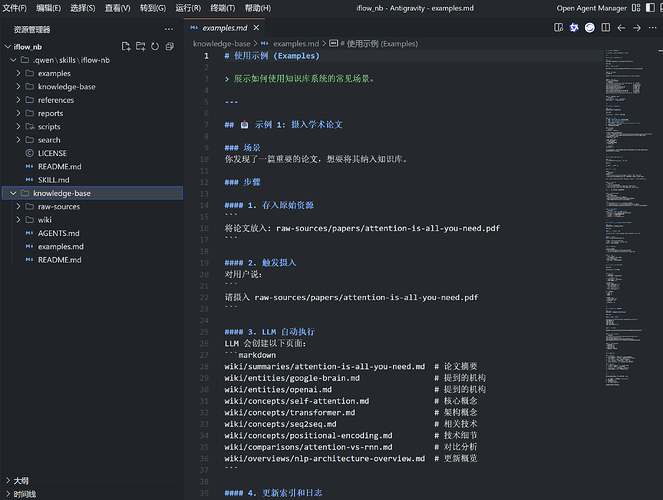Click the folder icon beside reports
Screen dimensions: 663x500
30,113
